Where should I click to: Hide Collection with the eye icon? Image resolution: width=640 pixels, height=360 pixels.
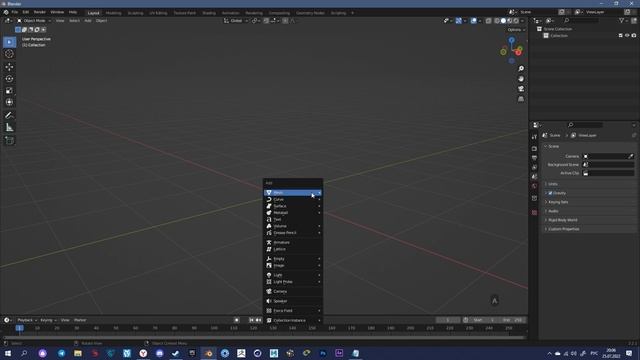tap(627, 36)
